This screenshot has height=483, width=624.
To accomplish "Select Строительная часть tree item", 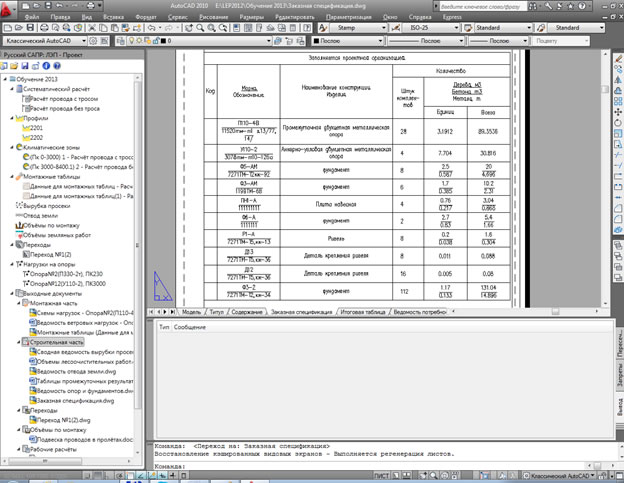I will 57,342.
